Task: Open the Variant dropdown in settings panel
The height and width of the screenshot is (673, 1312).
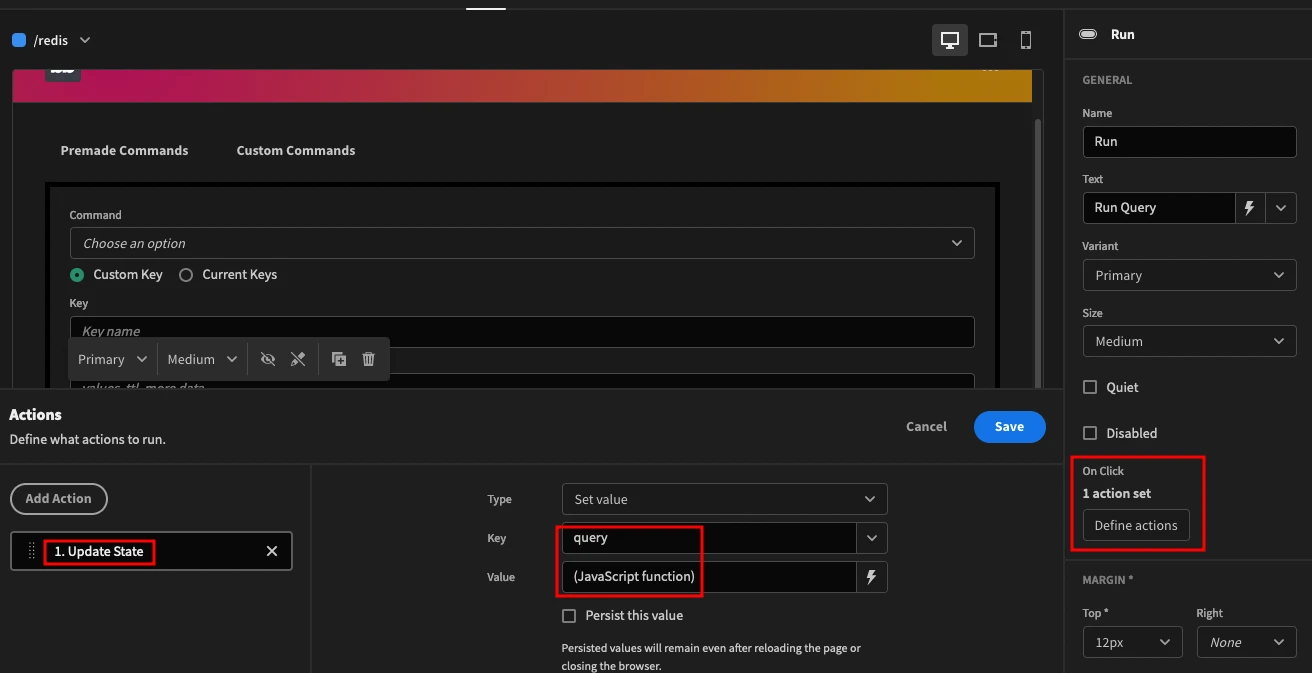Action: tap(1189, 275)
